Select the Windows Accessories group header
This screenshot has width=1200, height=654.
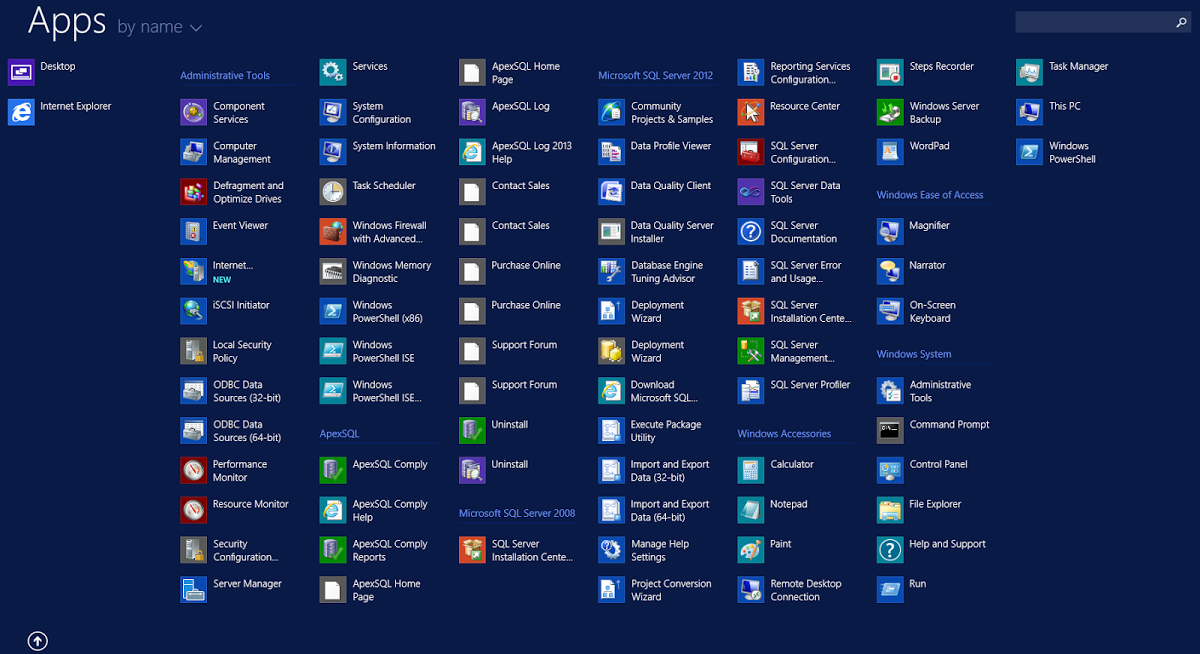click(784, 434)
